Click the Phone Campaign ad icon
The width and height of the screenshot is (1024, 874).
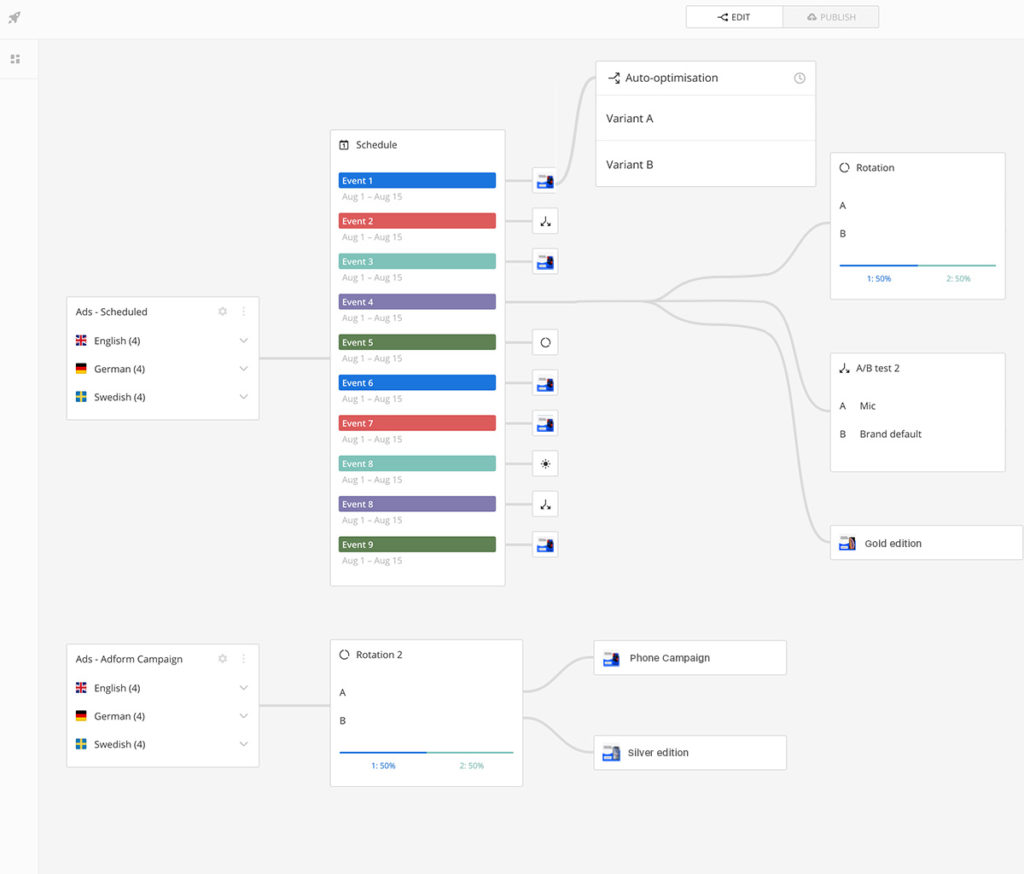pos(611,658)
